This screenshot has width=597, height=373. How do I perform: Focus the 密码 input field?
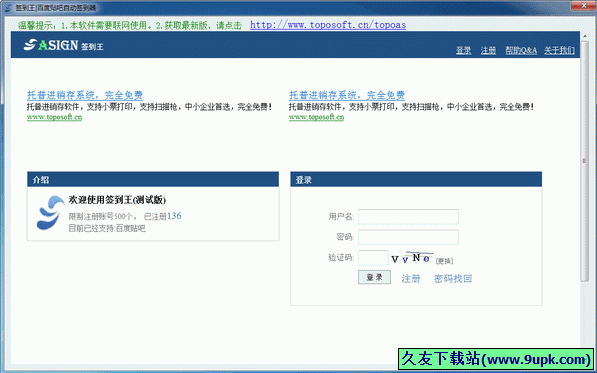coord(408,237)
